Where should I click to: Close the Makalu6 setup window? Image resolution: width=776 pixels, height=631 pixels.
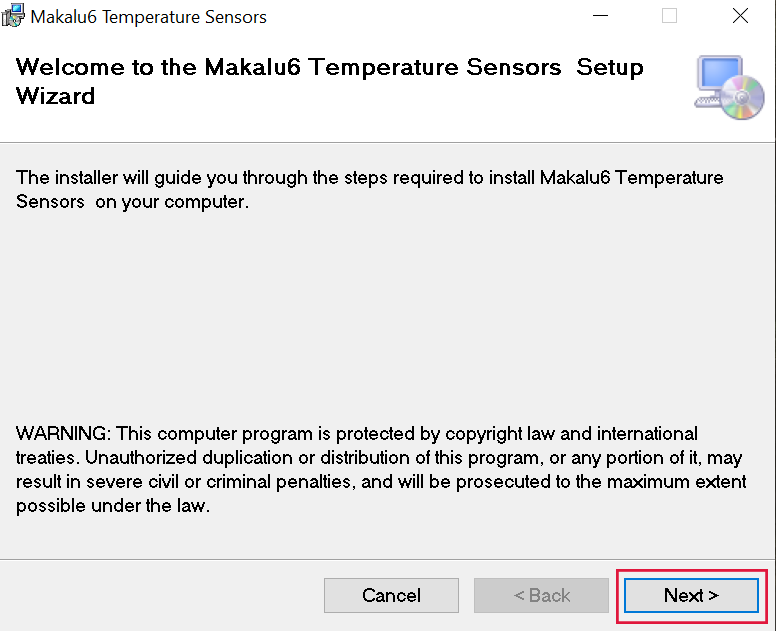[740, 16]
